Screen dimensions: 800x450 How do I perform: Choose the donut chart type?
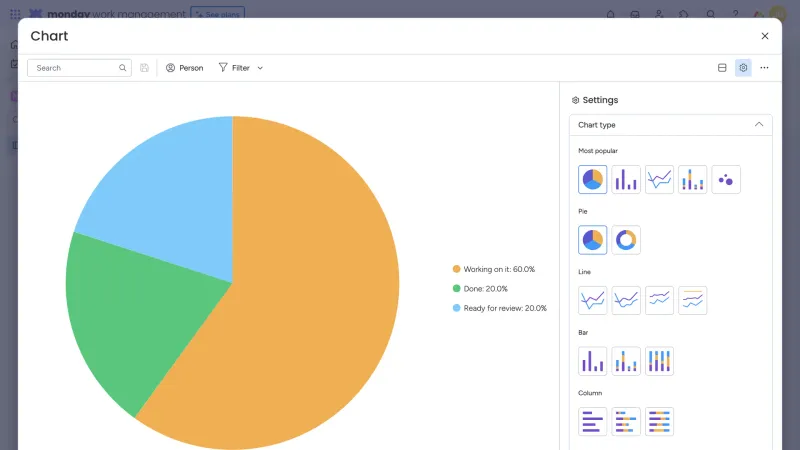tap(626, 240)
